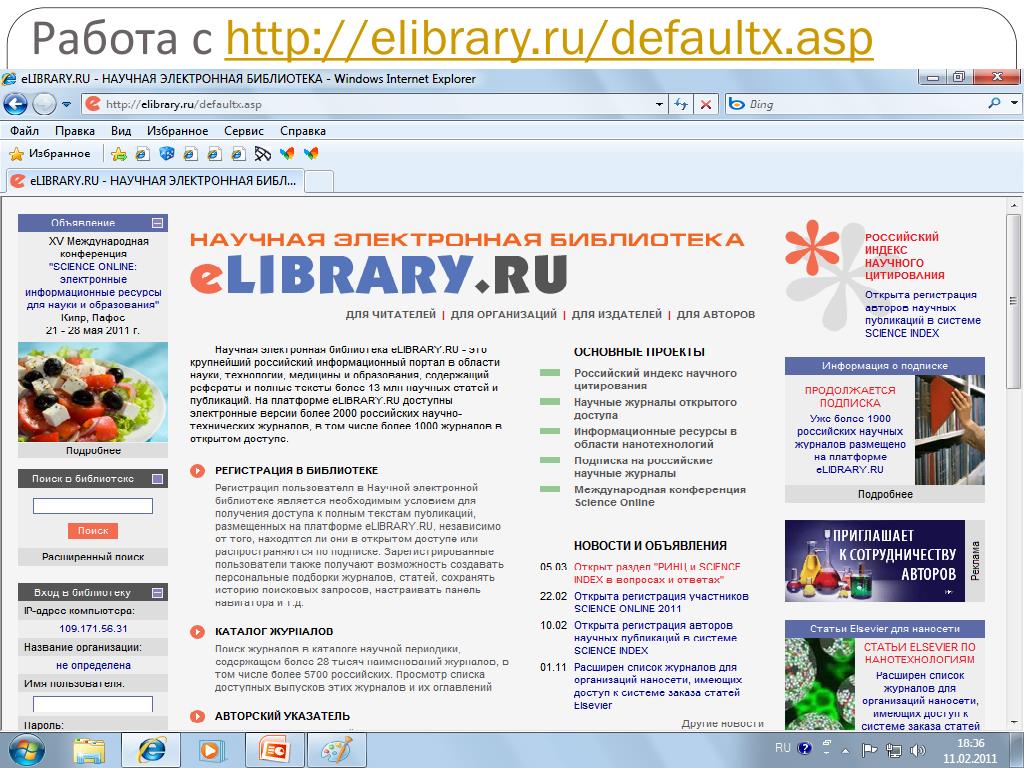
Task: Open Windows Explorer folder icon in taskbar
Action: (88, 750)
